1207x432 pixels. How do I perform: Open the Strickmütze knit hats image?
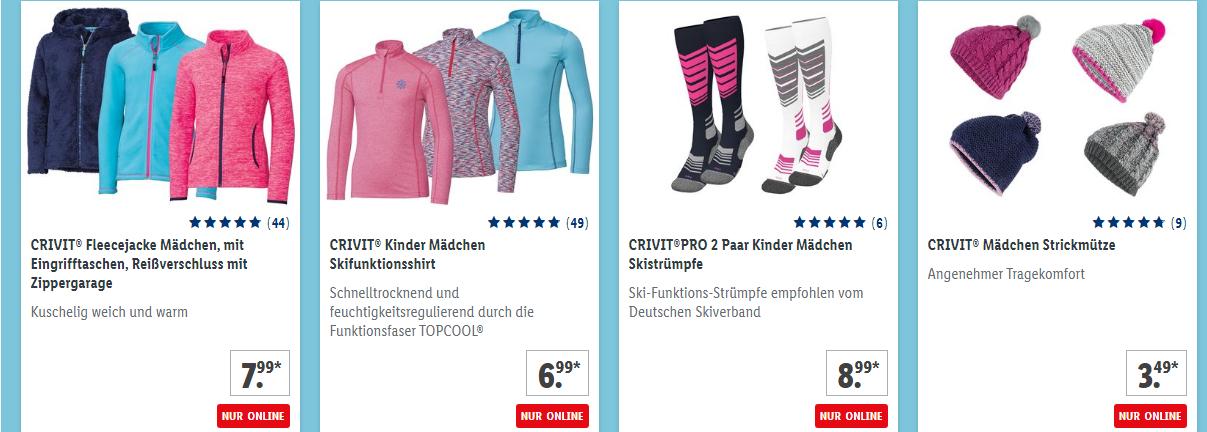click(1057, 104)
